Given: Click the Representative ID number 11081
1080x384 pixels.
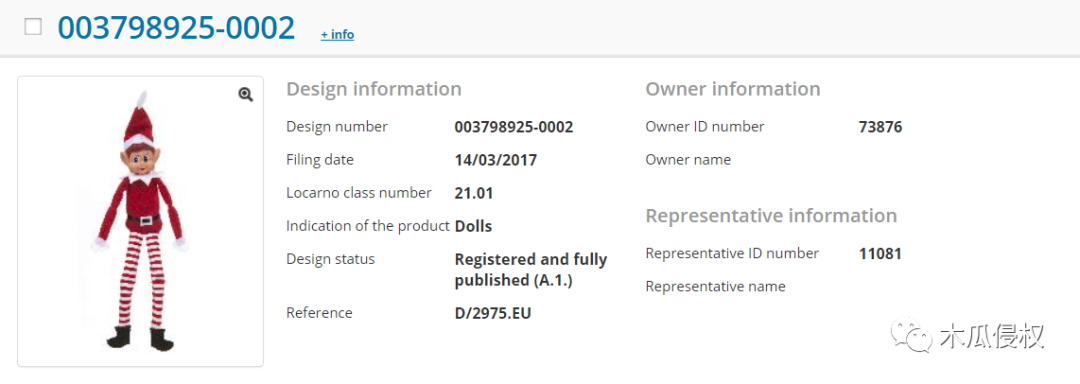Looking at the screenshot, I should 880,254.
